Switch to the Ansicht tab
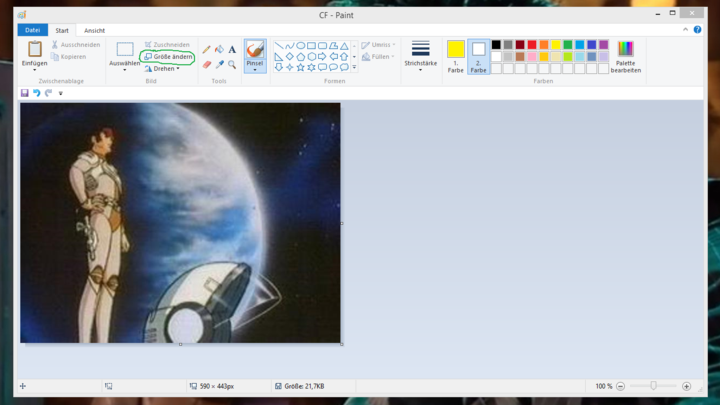720x405 pixels. coord(94,31)
